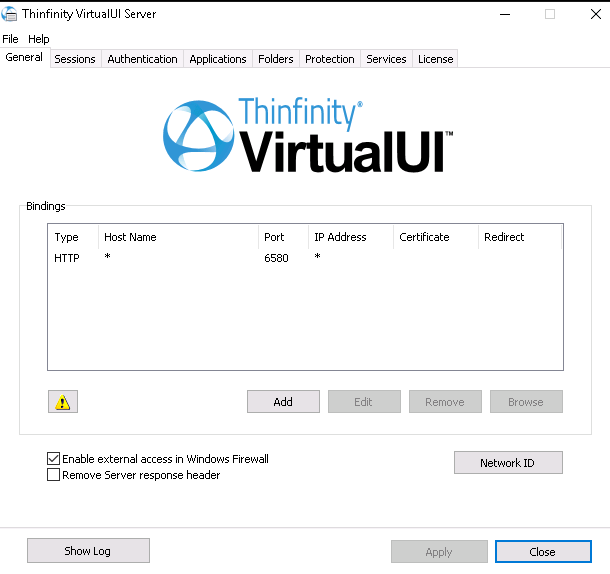
Task: Click the Certificate column header
Action: point(436,237)
